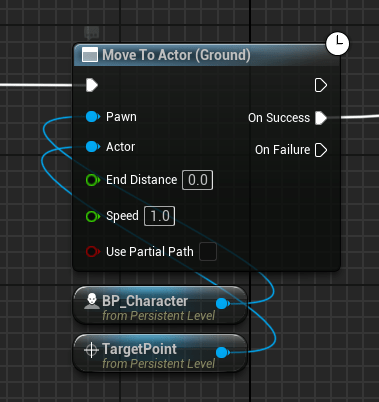Select the Move To Actor (Ground) node title
Image resolution: width=379 pixels, height=402 pixels.
[176, 55]
